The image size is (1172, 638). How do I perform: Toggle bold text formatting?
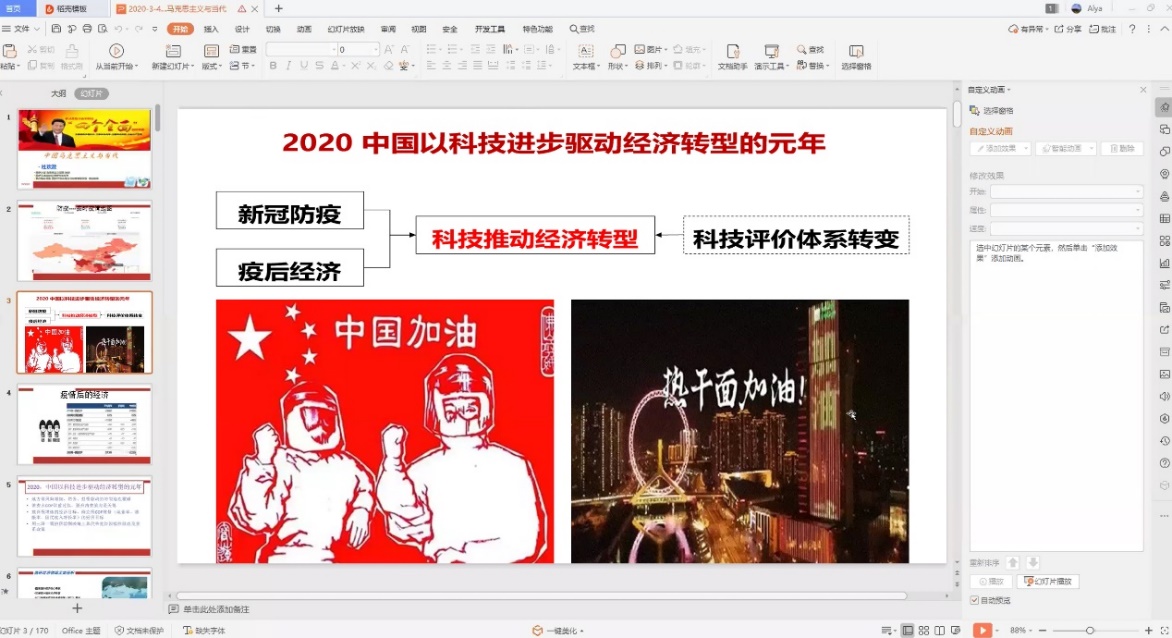(273, 66)
